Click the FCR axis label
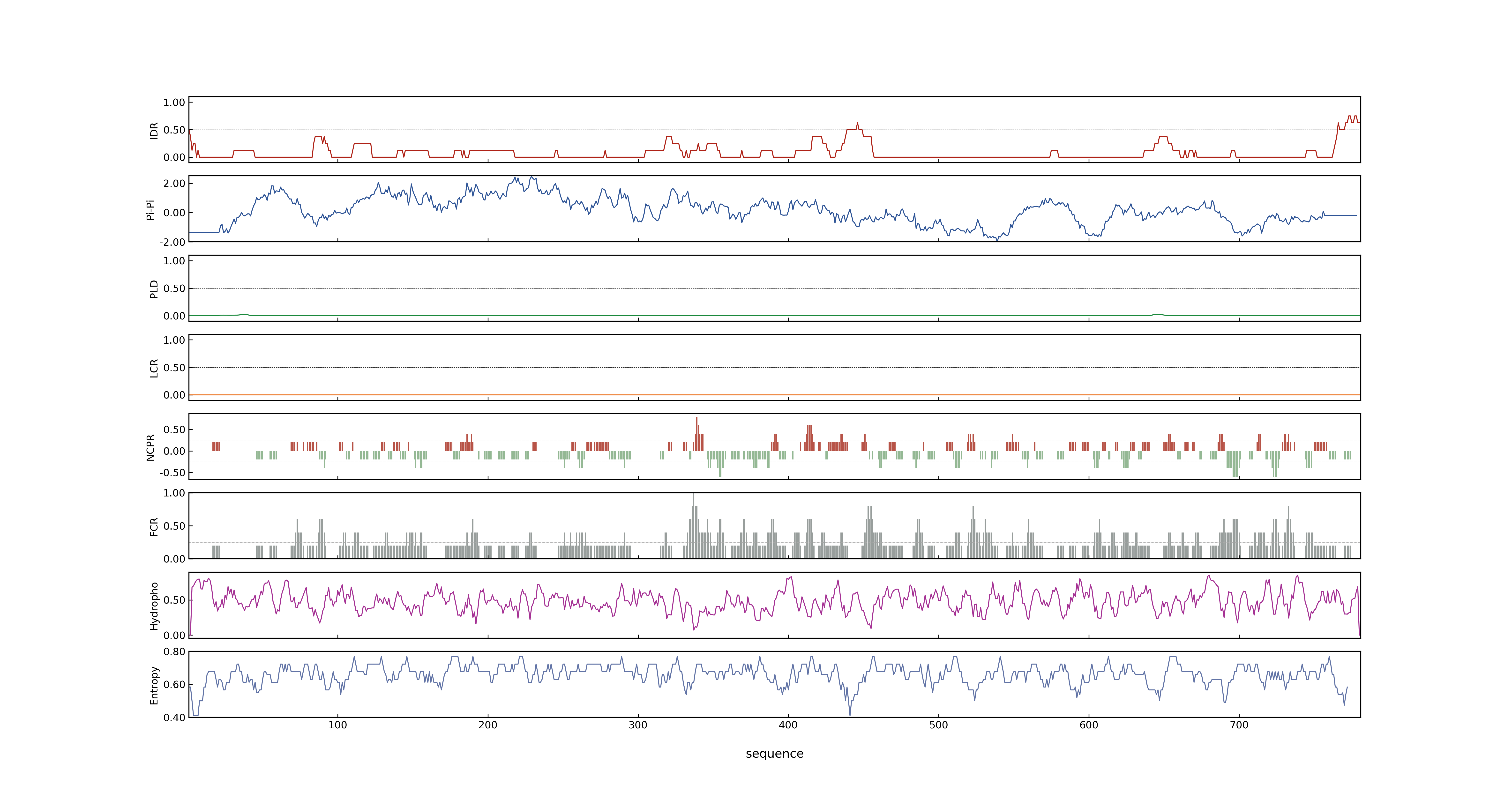The width and height of the screenshot is (1512, 806). 154,527
